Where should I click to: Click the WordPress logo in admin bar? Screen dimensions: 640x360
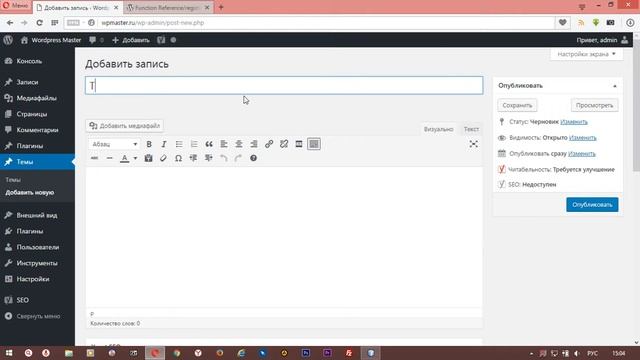pyautogui.click(x=8, y=40)
